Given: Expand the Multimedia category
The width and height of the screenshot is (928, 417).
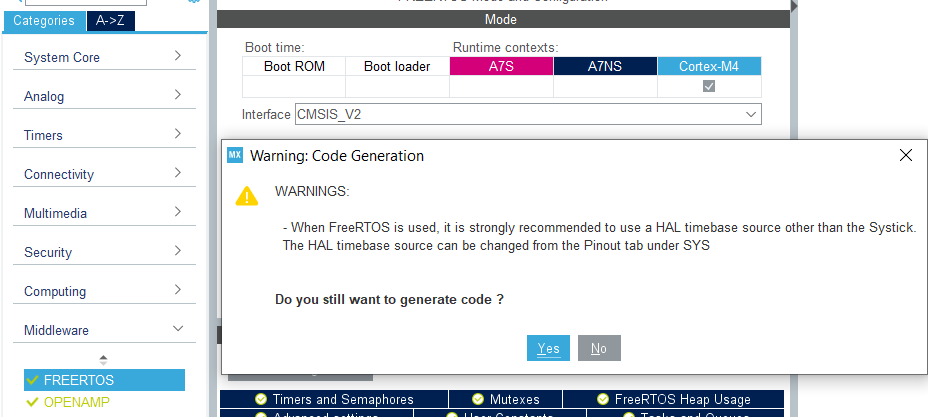Looking at the screenshot, I should coord(104,214).
